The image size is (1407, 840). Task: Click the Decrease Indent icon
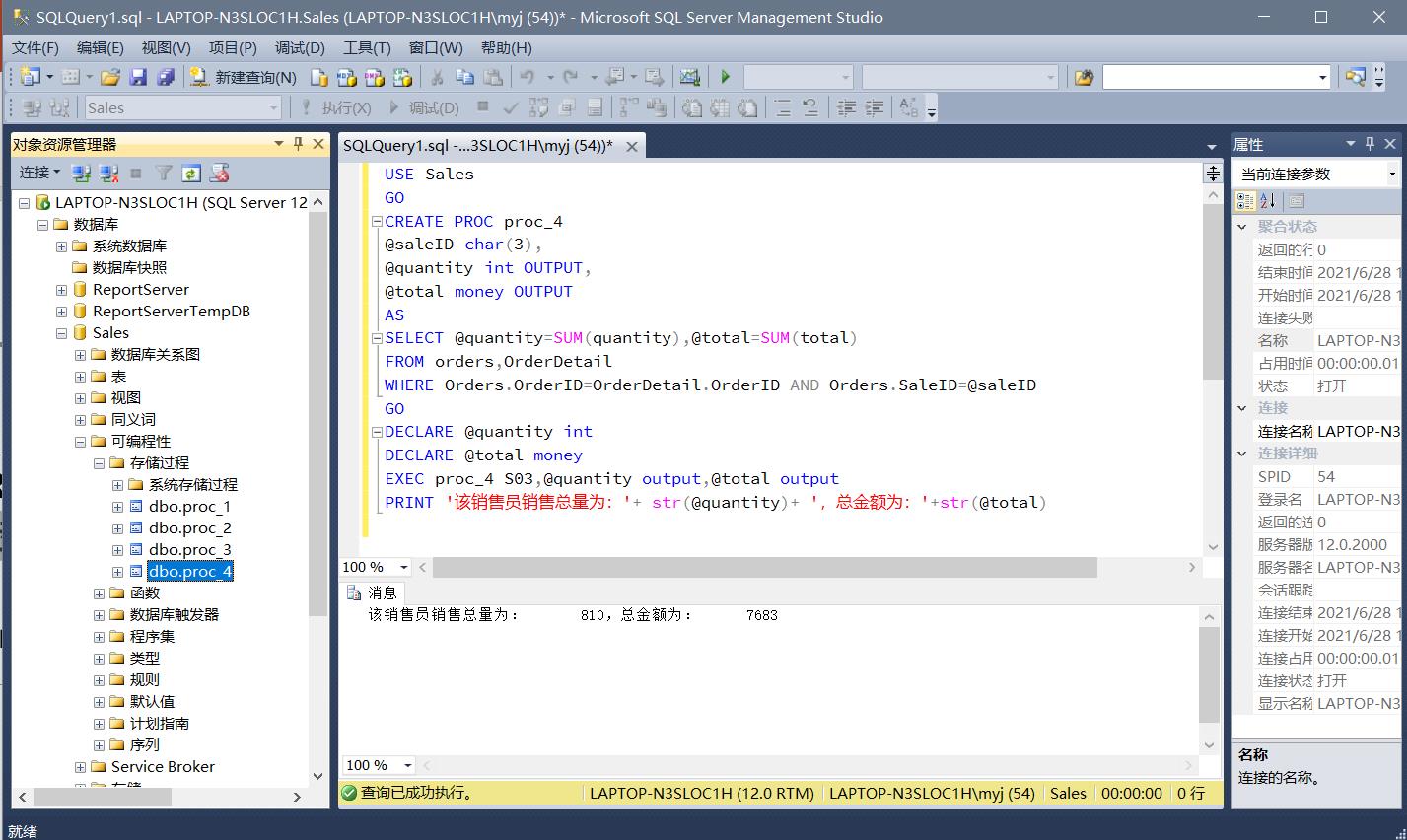(846, 107)
